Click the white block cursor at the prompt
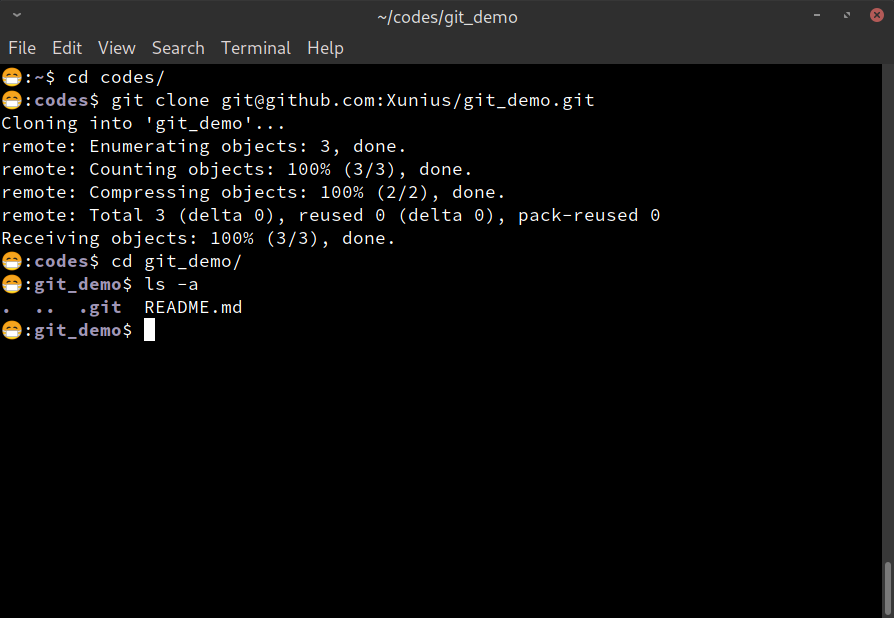894x618 pixels. point(149,330)
